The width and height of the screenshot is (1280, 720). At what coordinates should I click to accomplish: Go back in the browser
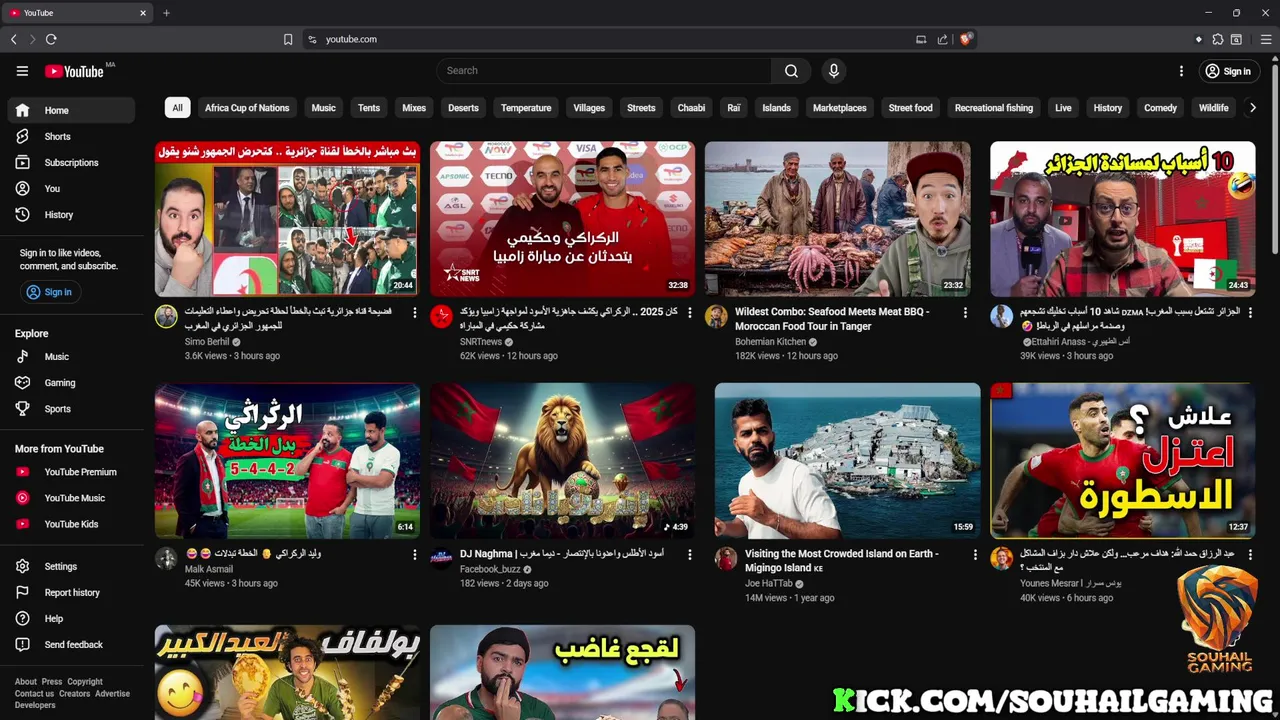(14, 39)
